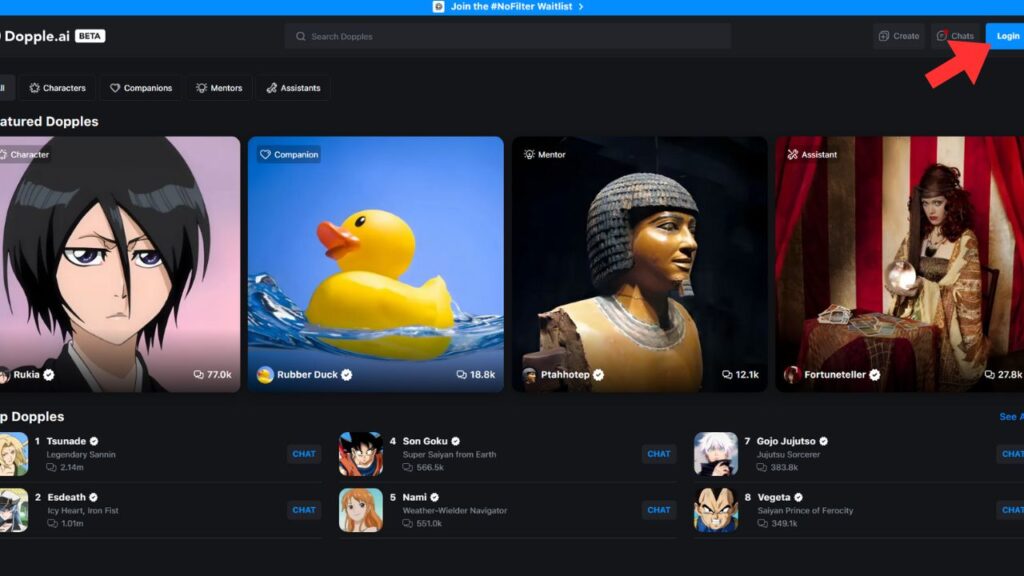1024x576 pixels.
Task: Go to Dopple.ai home logo
Action: point(35,37)
